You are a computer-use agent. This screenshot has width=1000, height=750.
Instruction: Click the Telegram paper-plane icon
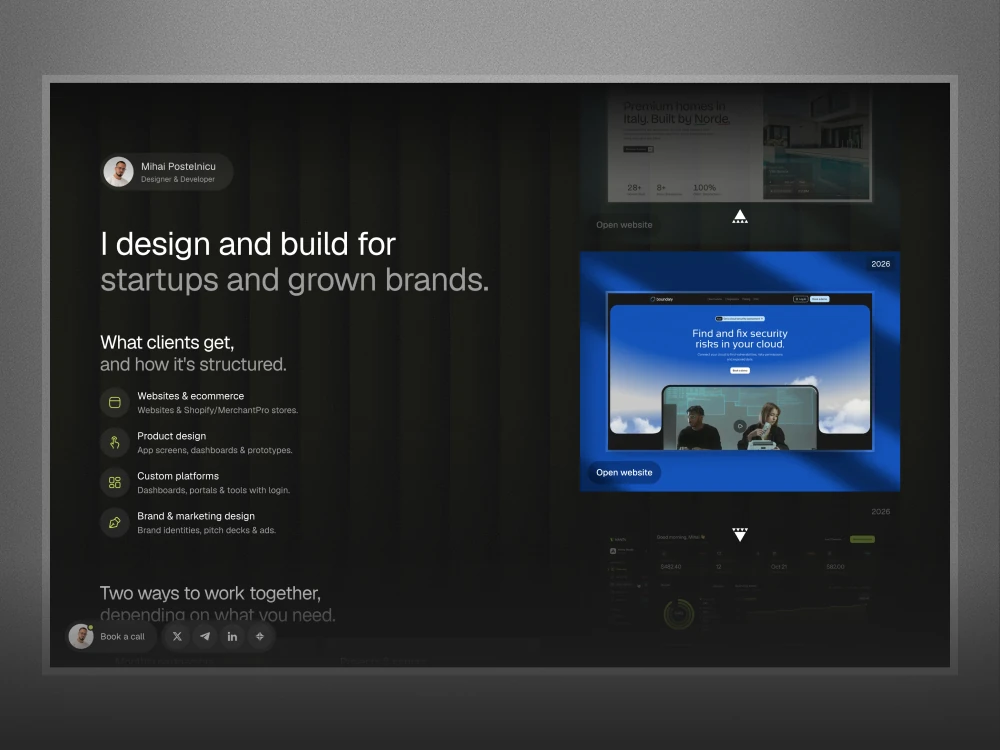pos(205,636)
